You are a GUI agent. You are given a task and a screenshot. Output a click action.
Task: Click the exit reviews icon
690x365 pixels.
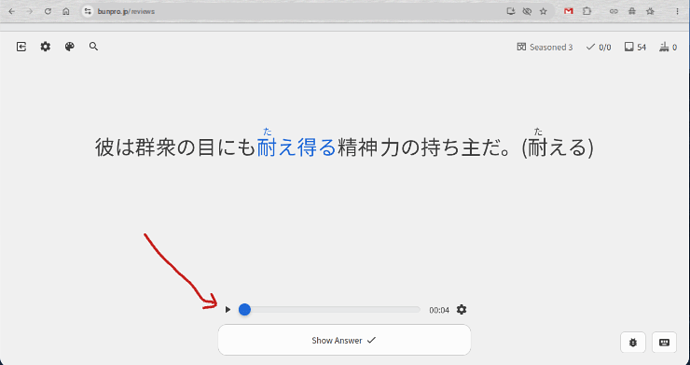(x=21, y=47)
